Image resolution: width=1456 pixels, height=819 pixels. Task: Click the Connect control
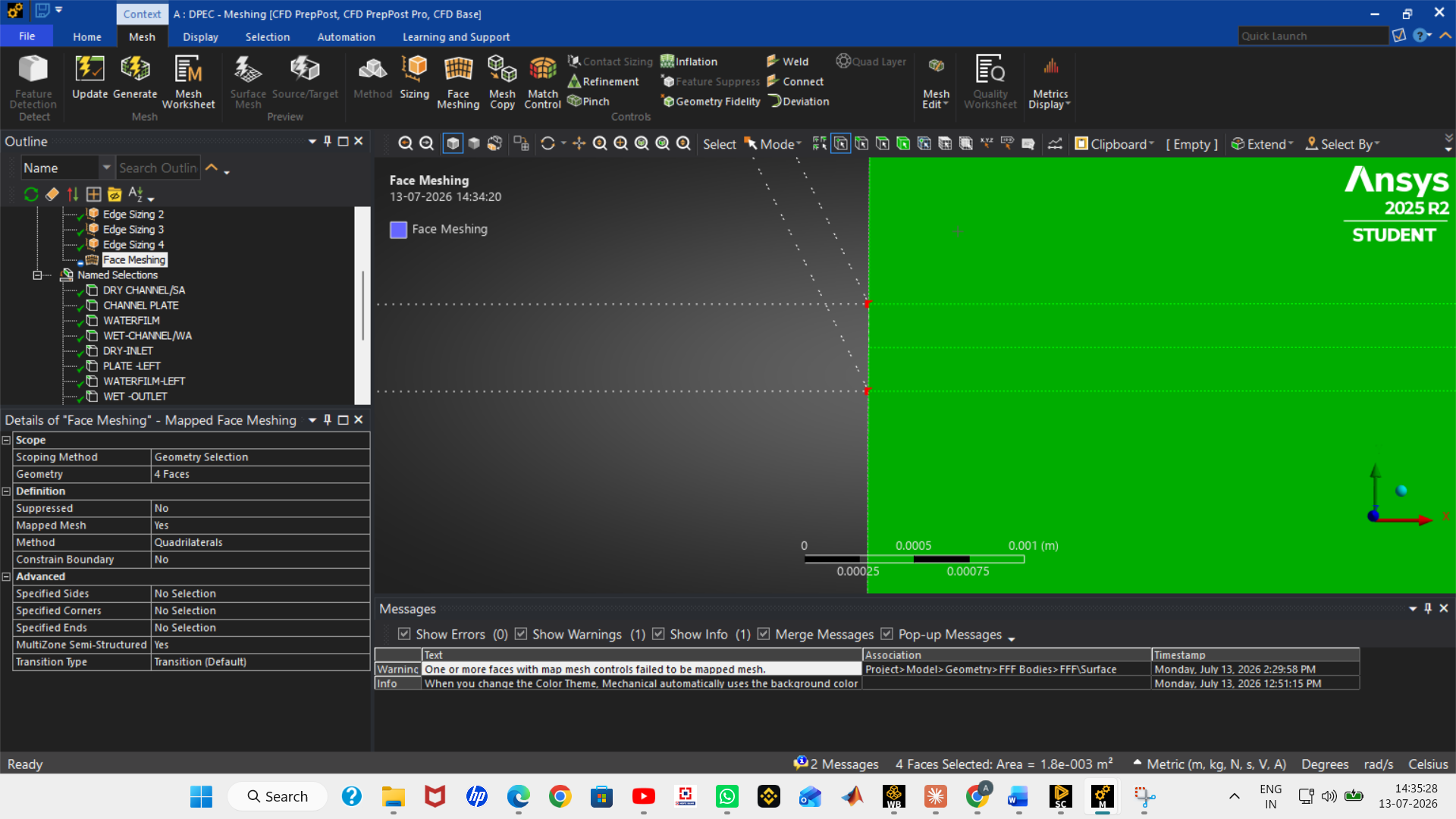[x=795, y=81]
